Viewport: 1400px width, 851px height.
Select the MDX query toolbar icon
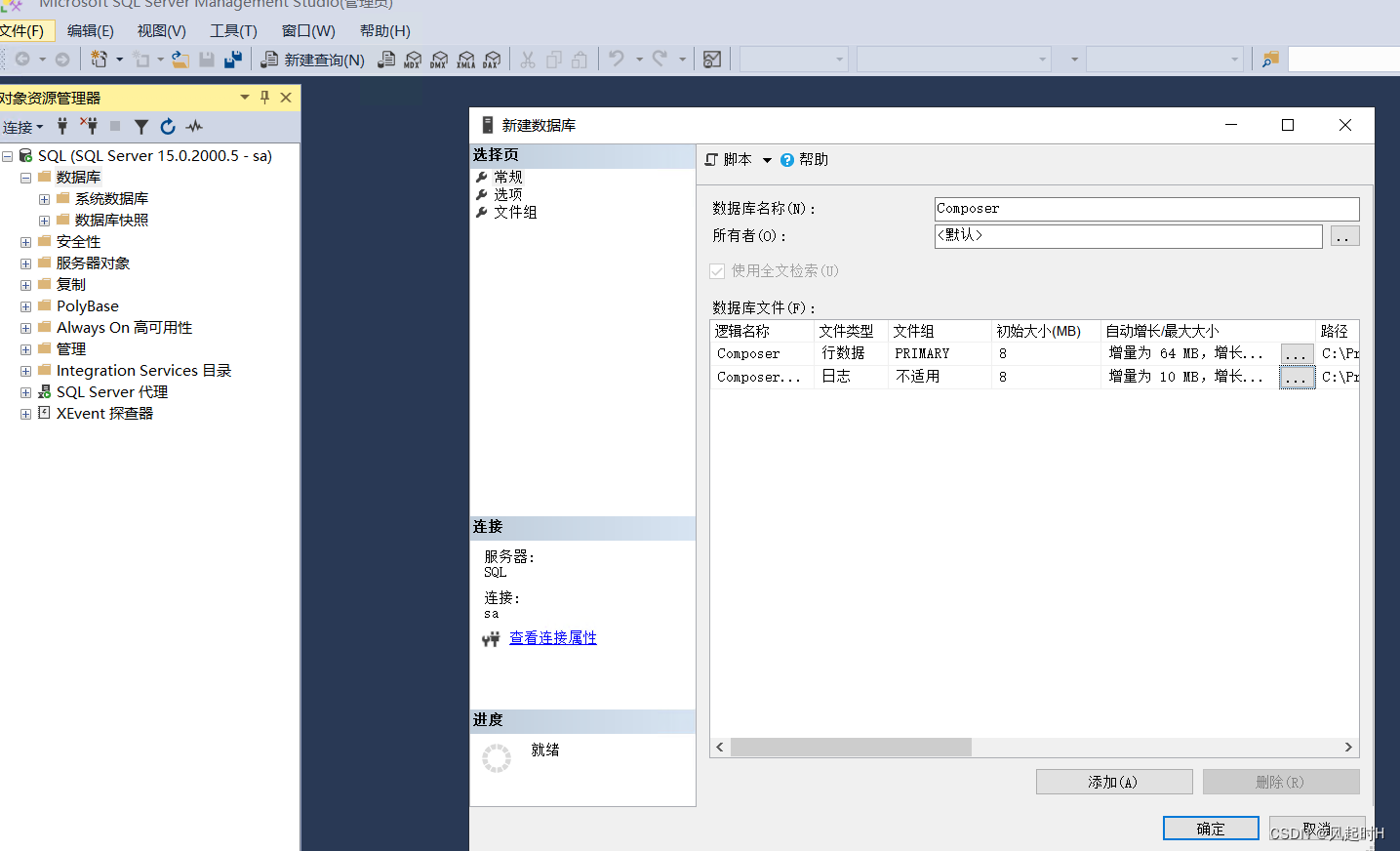[414, 59]
